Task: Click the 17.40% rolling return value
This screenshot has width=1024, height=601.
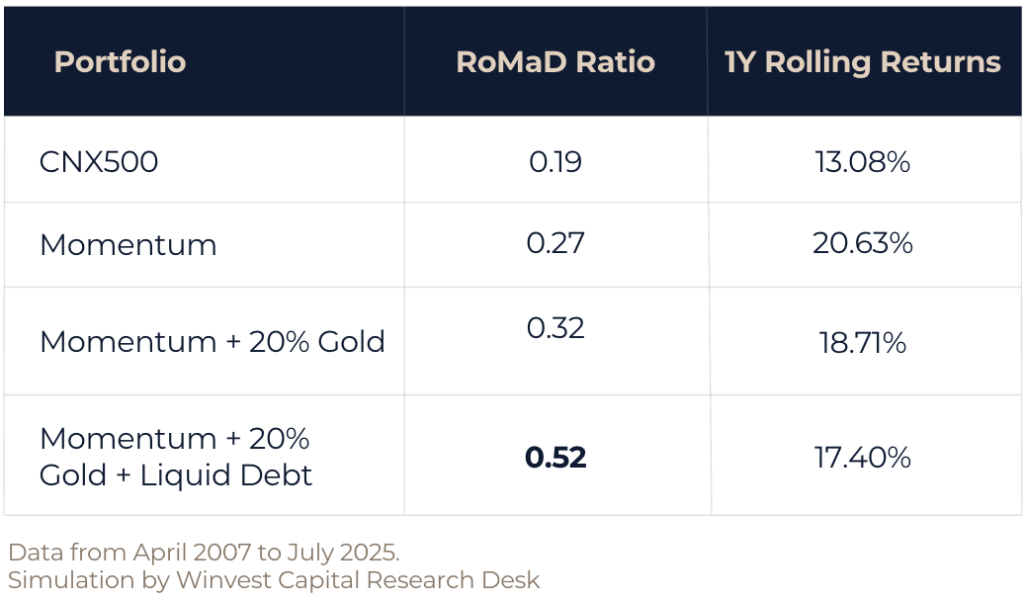Action: (862, 458)
